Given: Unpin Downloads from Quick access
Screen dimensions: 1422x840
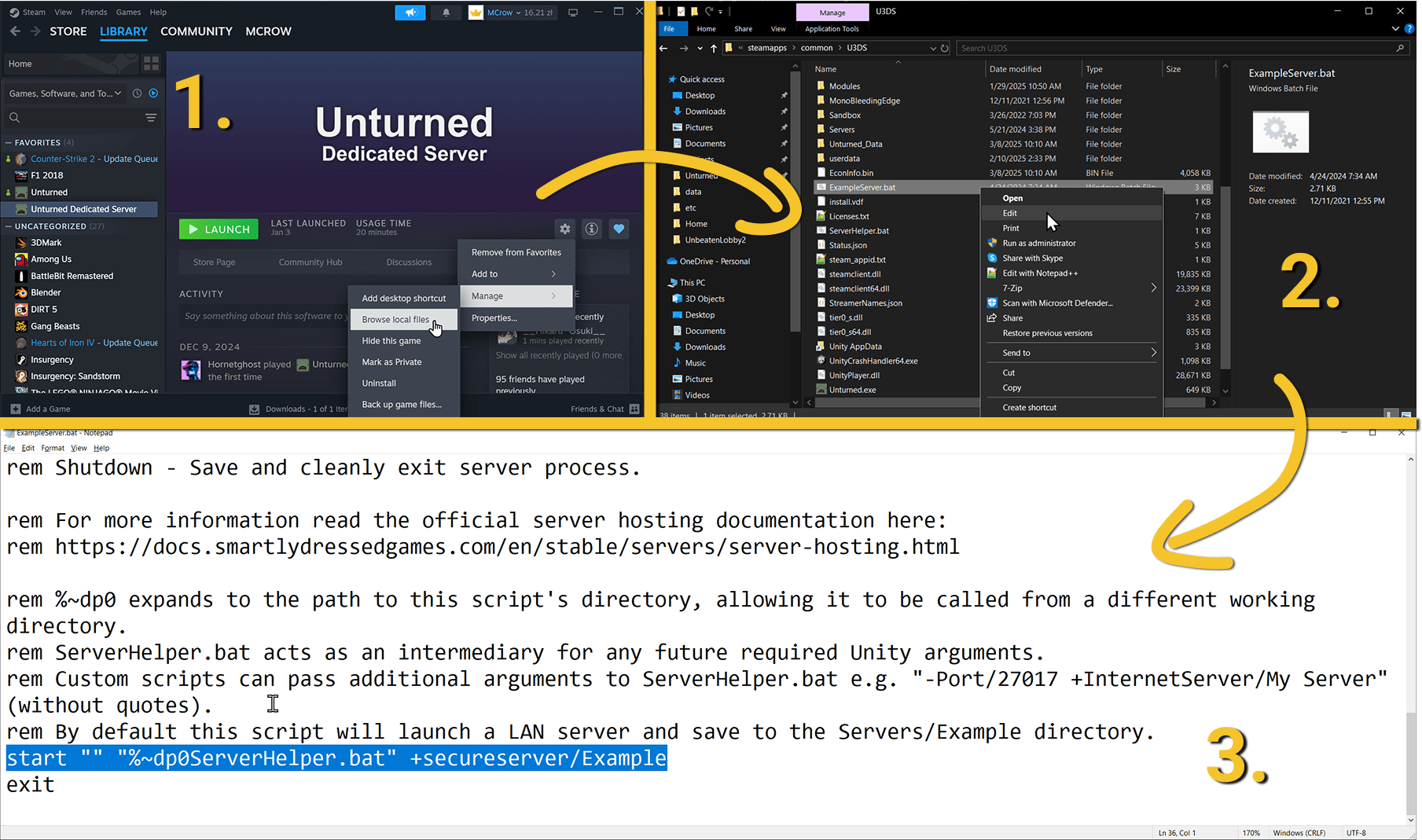Looking at the screenshot, I should coord(783,111).
